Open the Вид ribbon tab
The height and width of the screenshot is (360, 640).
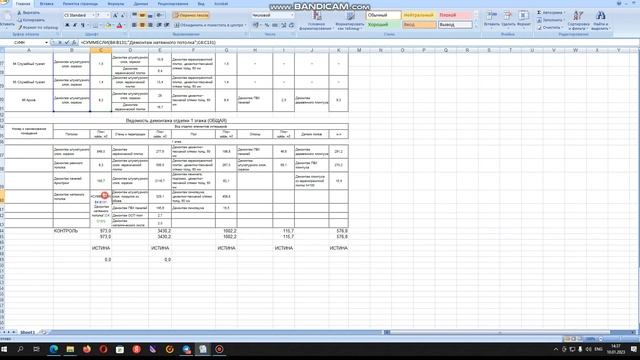click(201, 4)
